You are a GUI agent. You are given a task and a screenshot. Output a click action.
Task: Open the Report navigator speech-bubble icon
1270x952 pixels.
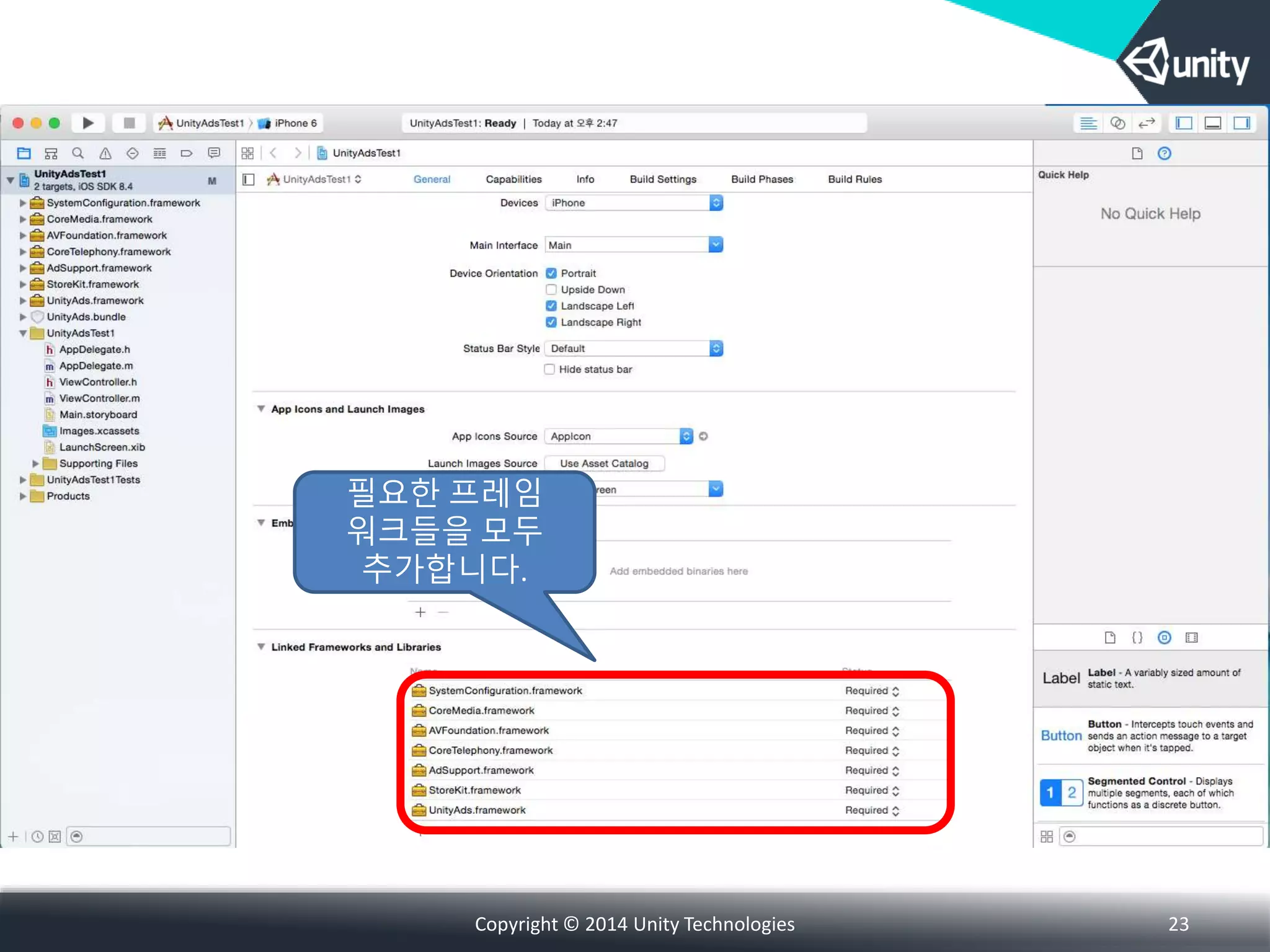[x=214, y=153]
